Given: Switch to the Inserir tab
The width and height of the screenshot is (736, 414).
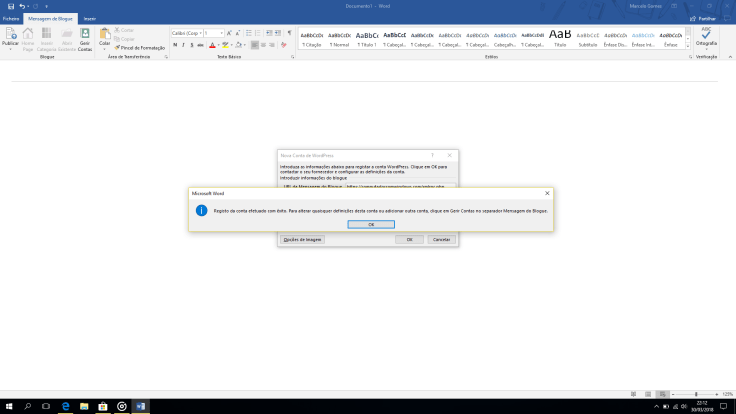Looking at the screenshot, I should (90, 18).
